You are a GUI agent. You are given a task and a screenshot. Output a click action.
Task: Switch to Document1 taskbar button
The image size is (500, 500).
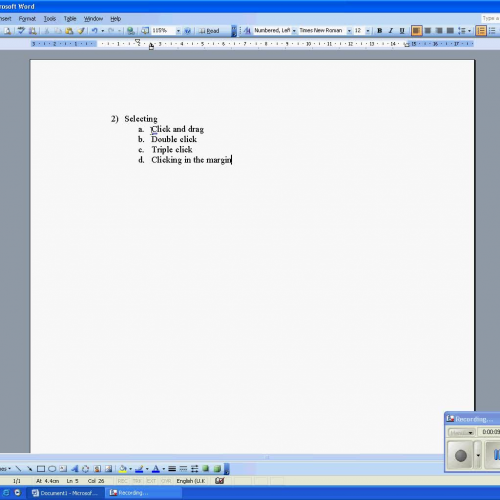pyautogui.click(x=66, y=493)
